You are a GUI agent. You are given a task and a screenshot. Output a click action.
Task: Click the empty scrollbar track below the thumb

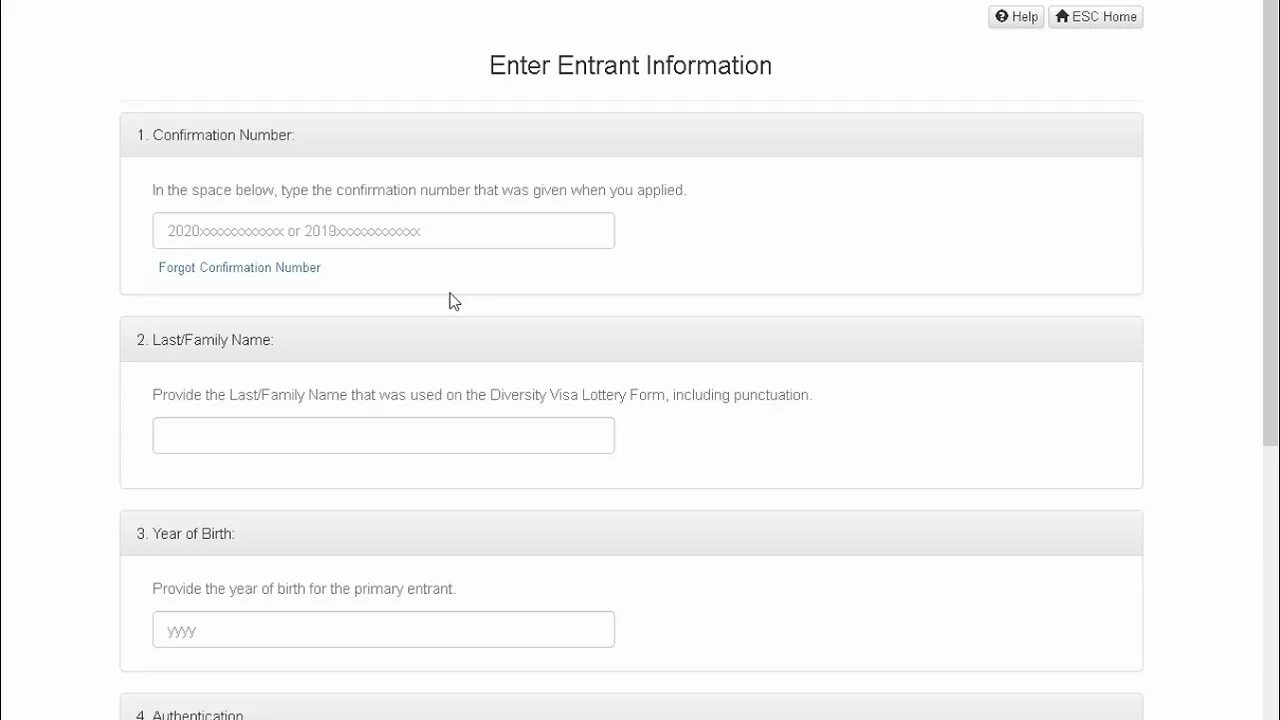(x=1271, y=580)
